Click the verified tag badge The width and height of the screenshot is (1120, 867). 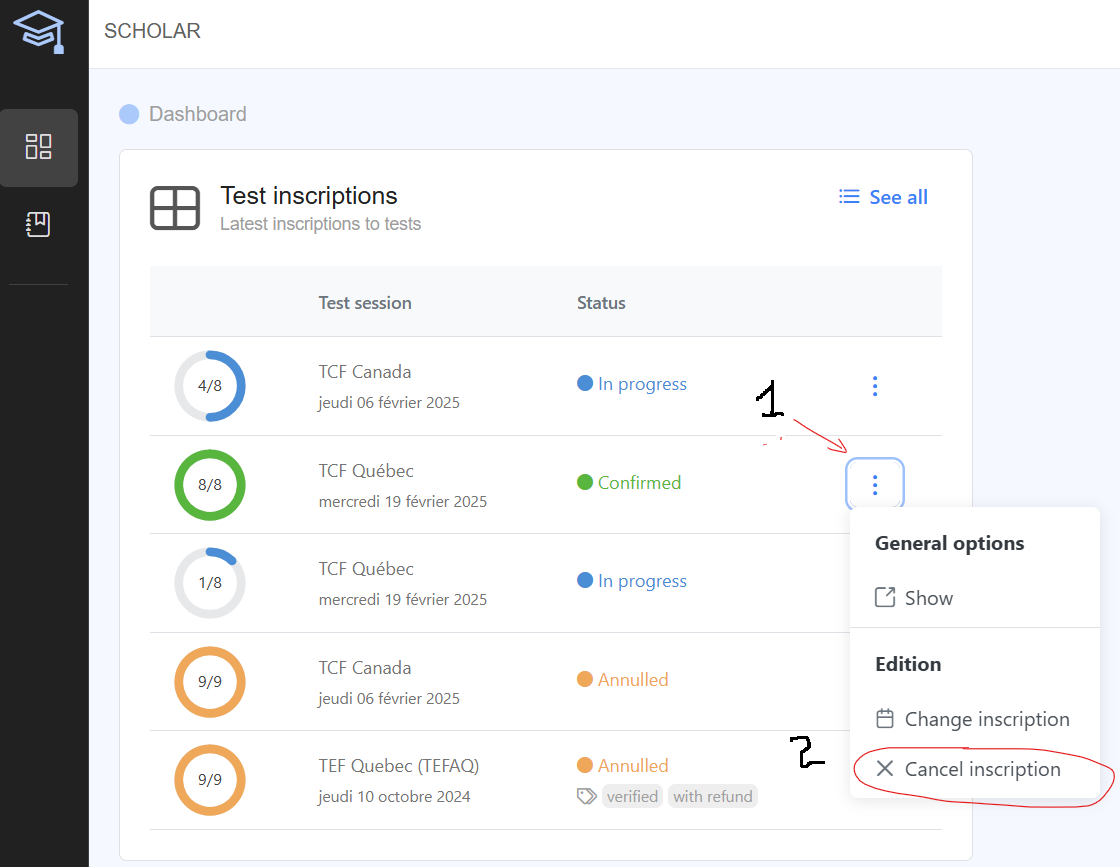pyautogui.click(x=632, y=796)
